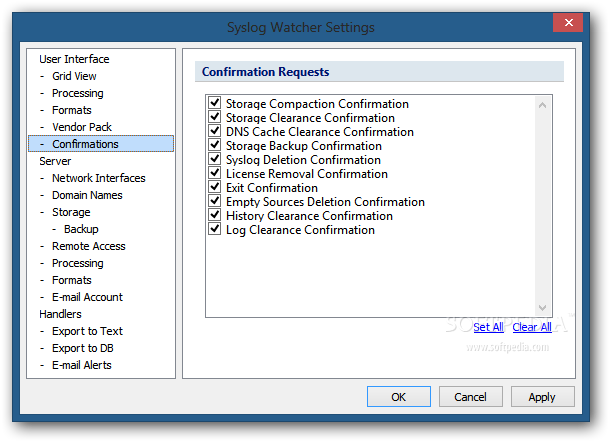This screenshot has height=442, width=610.
Task: Select the Log Clearance Confirmation label text
Action: [x=300, y=230]
